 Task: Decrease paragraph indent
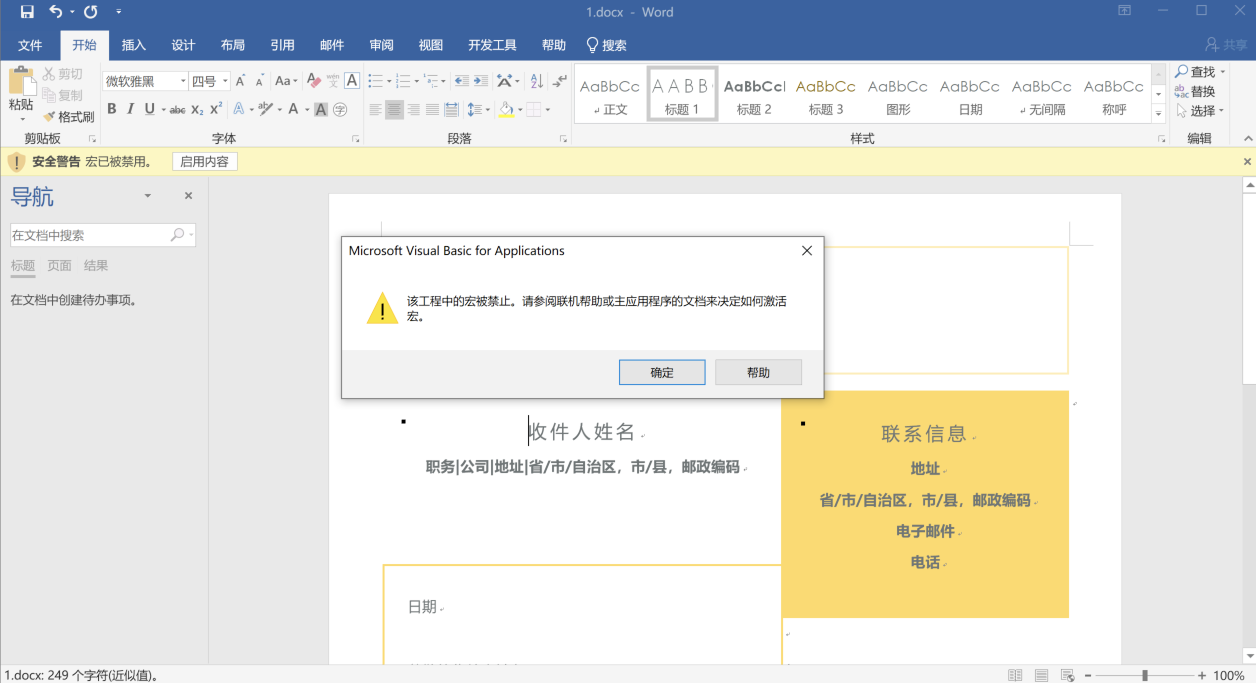click(461, 81)
